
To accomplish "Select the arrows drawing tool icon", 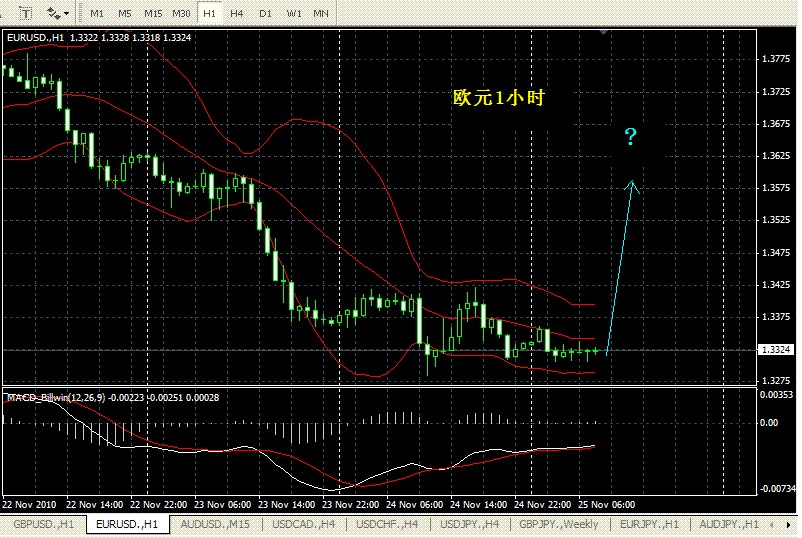I will tap(53, 13).
